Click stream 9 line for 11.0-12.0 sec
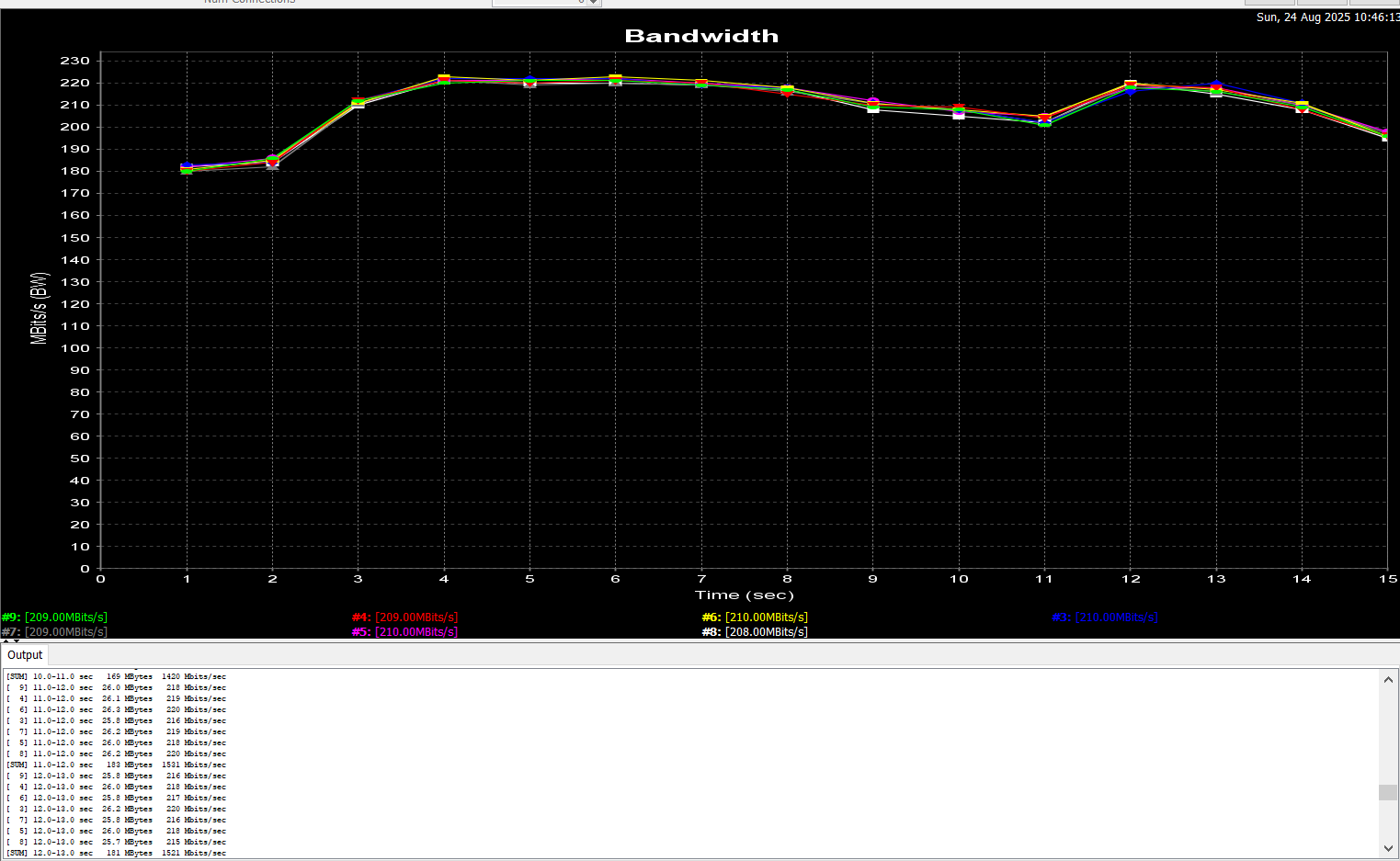 [116, 687]
